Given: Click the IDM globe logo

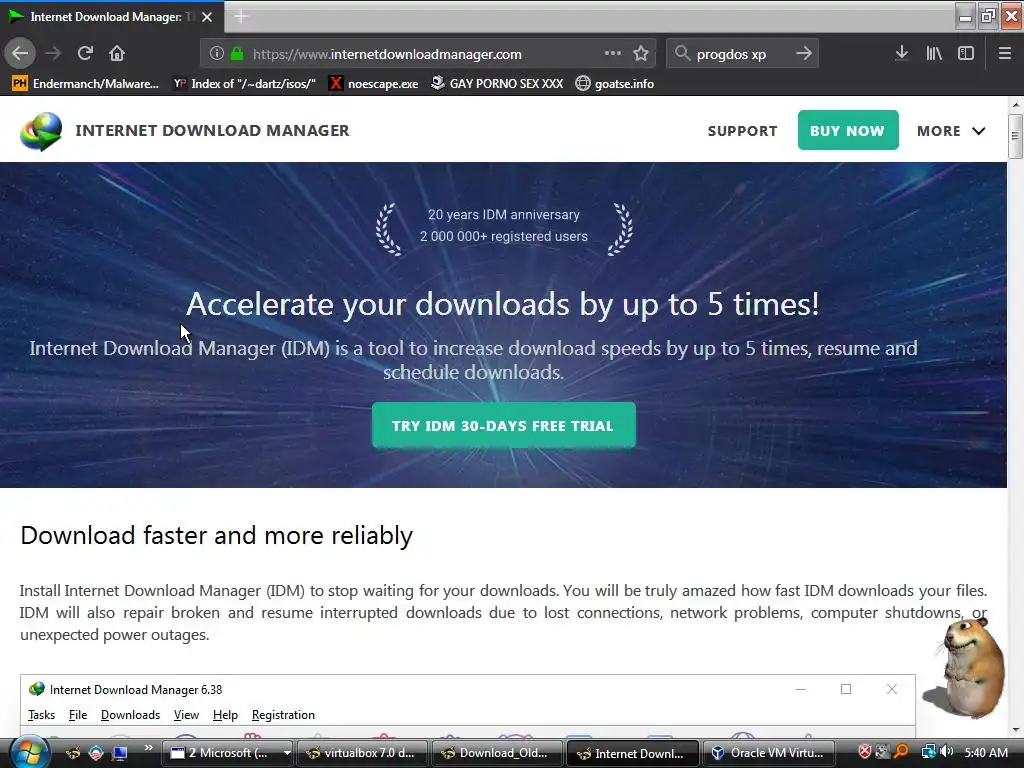Looking at the screenshot, I should click(x=41, y=131).
